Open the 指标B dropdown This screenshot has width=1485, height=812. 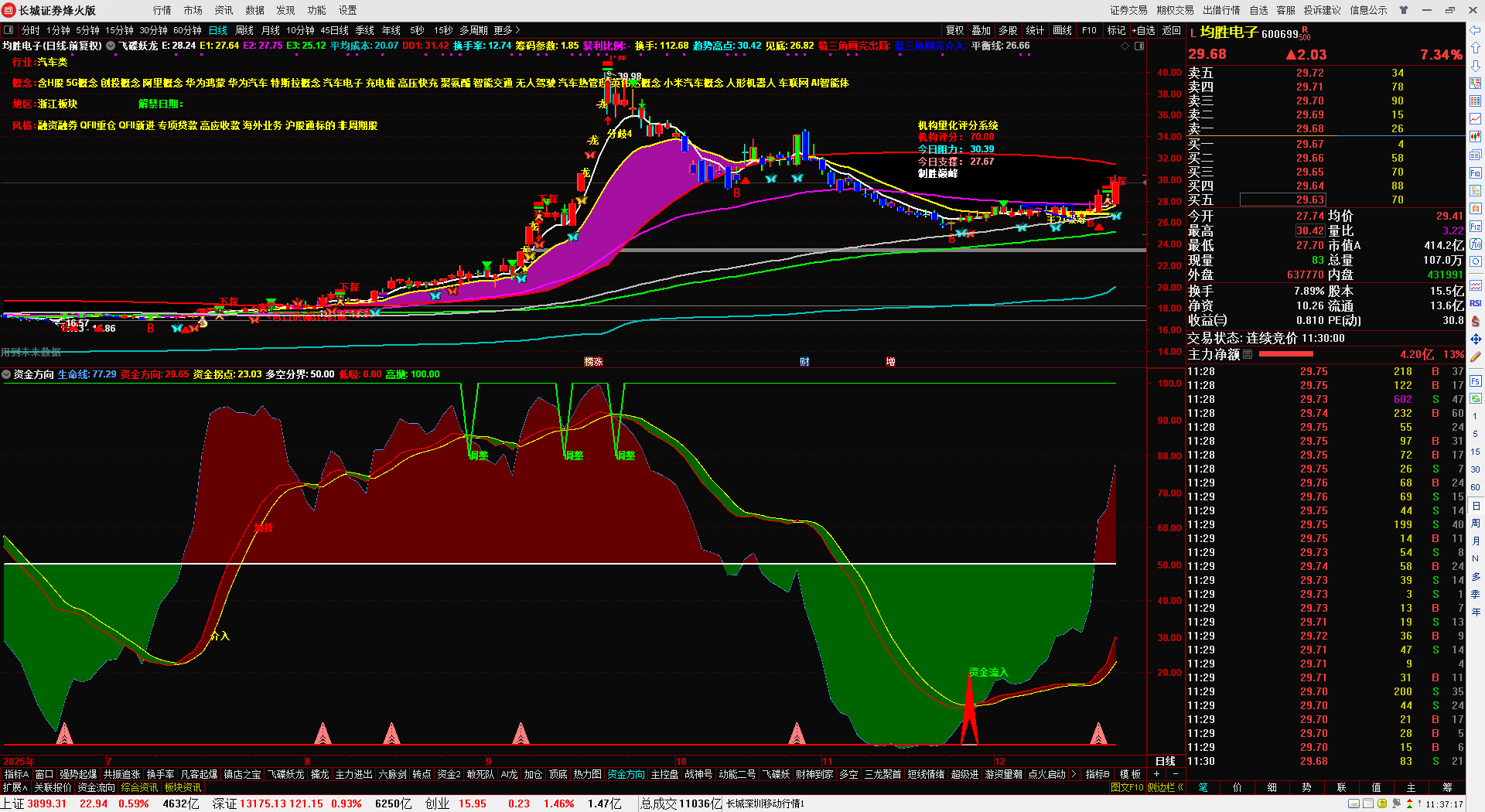pos(1098,774)
